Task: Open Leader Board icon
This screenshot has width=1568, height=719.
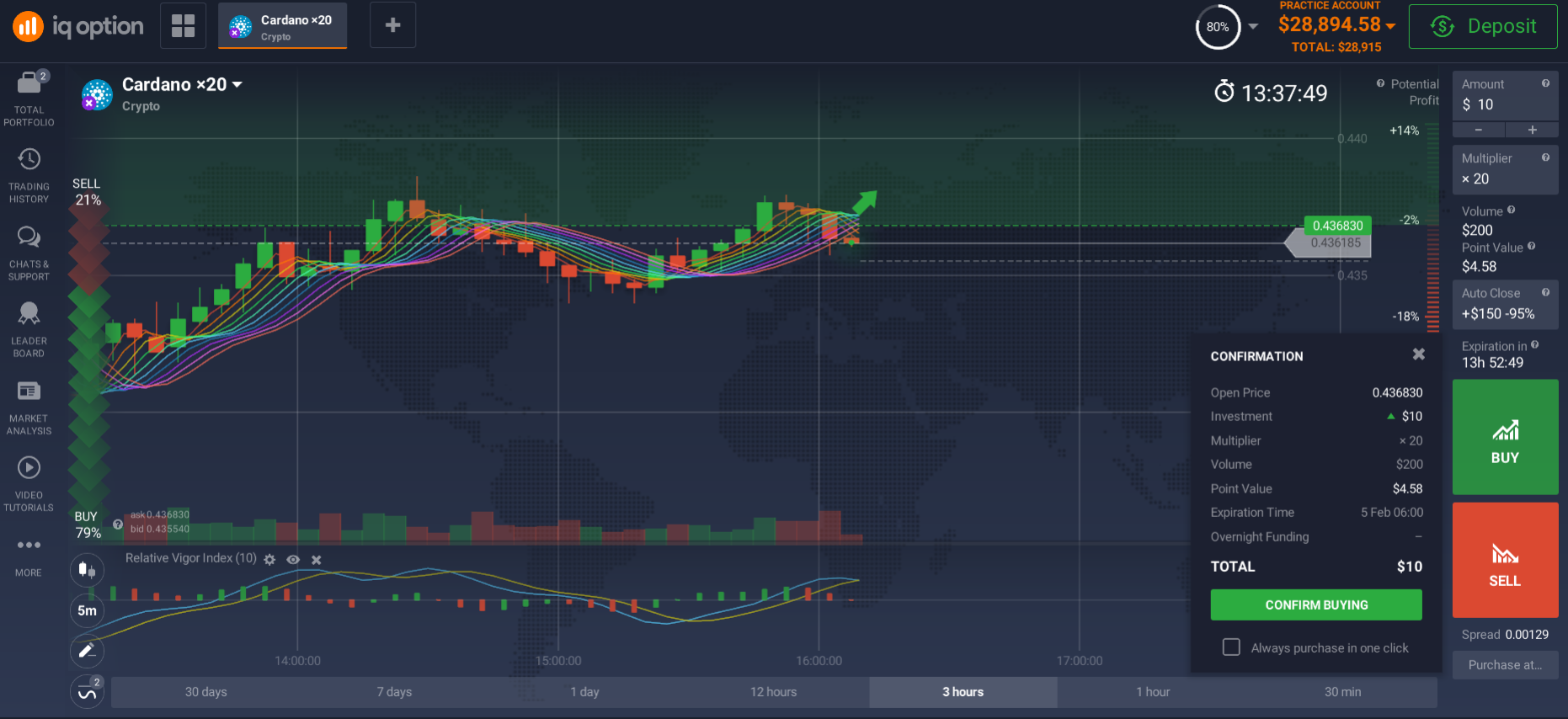Action: pyautogui.click(x=29, y=313)
